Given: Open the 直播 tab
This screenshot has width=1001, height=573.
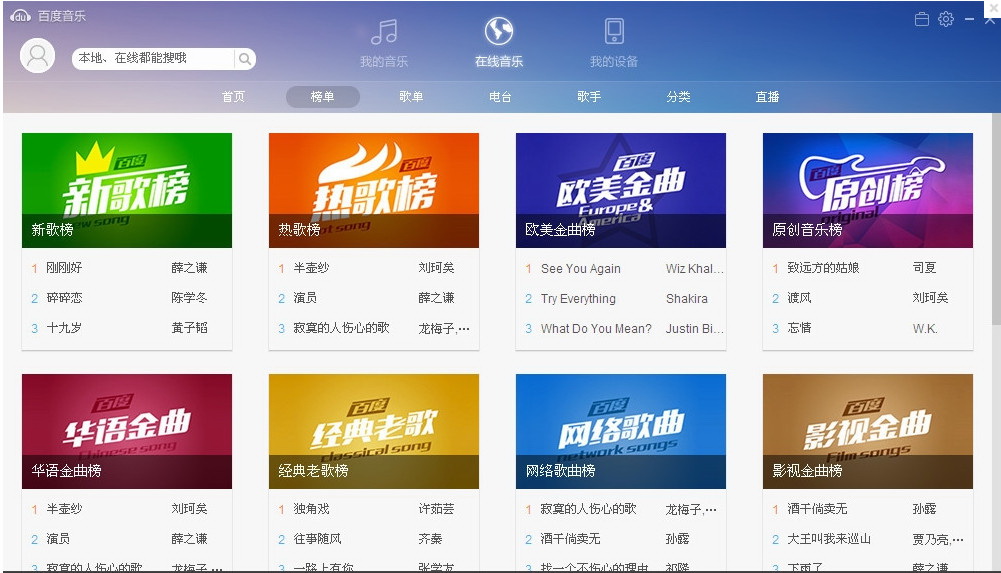Looking at the screenshot, I should click(767, 97).
